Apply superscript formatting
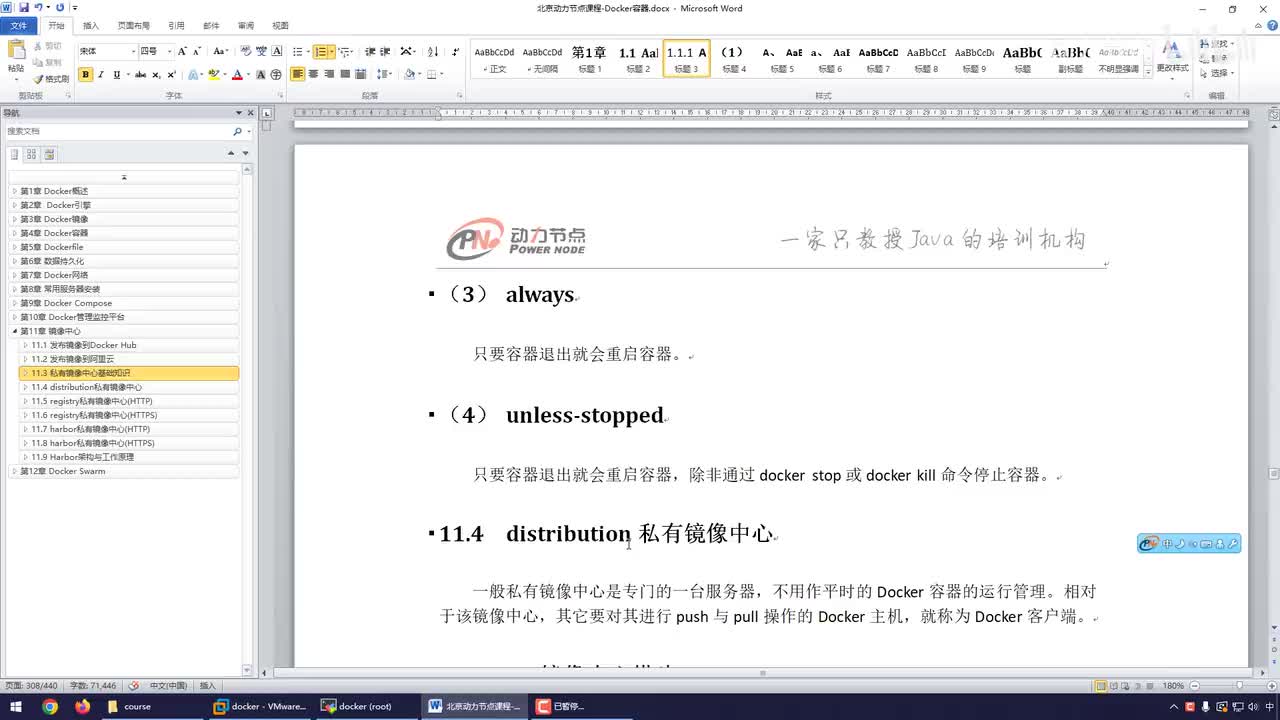This screenshot has height=720, width=1280. point(171,75)
